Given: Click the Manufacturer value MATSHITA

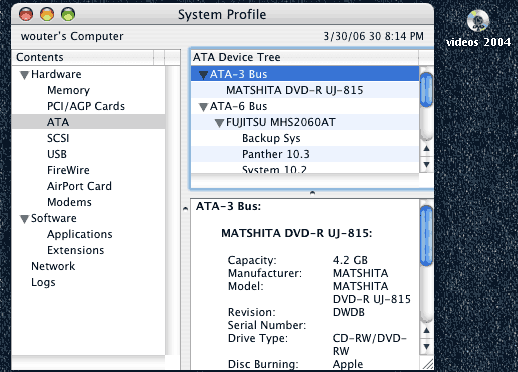Looking at the screenshot, I should pos(361,273).
